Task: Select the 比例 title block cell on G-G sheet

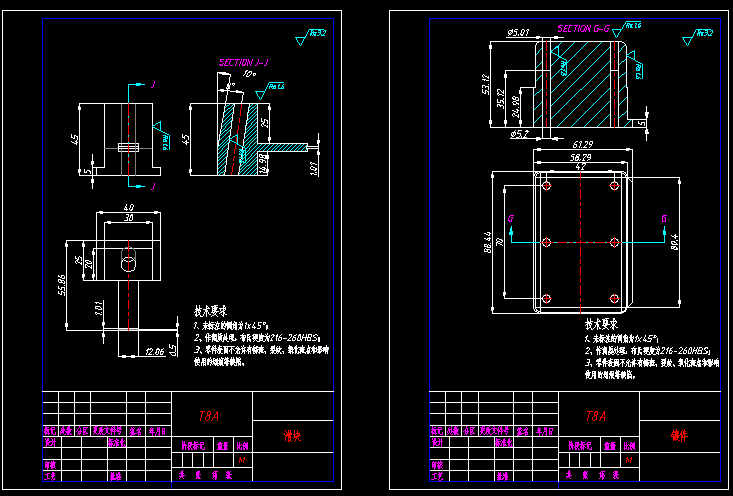Action: [630, 446]
